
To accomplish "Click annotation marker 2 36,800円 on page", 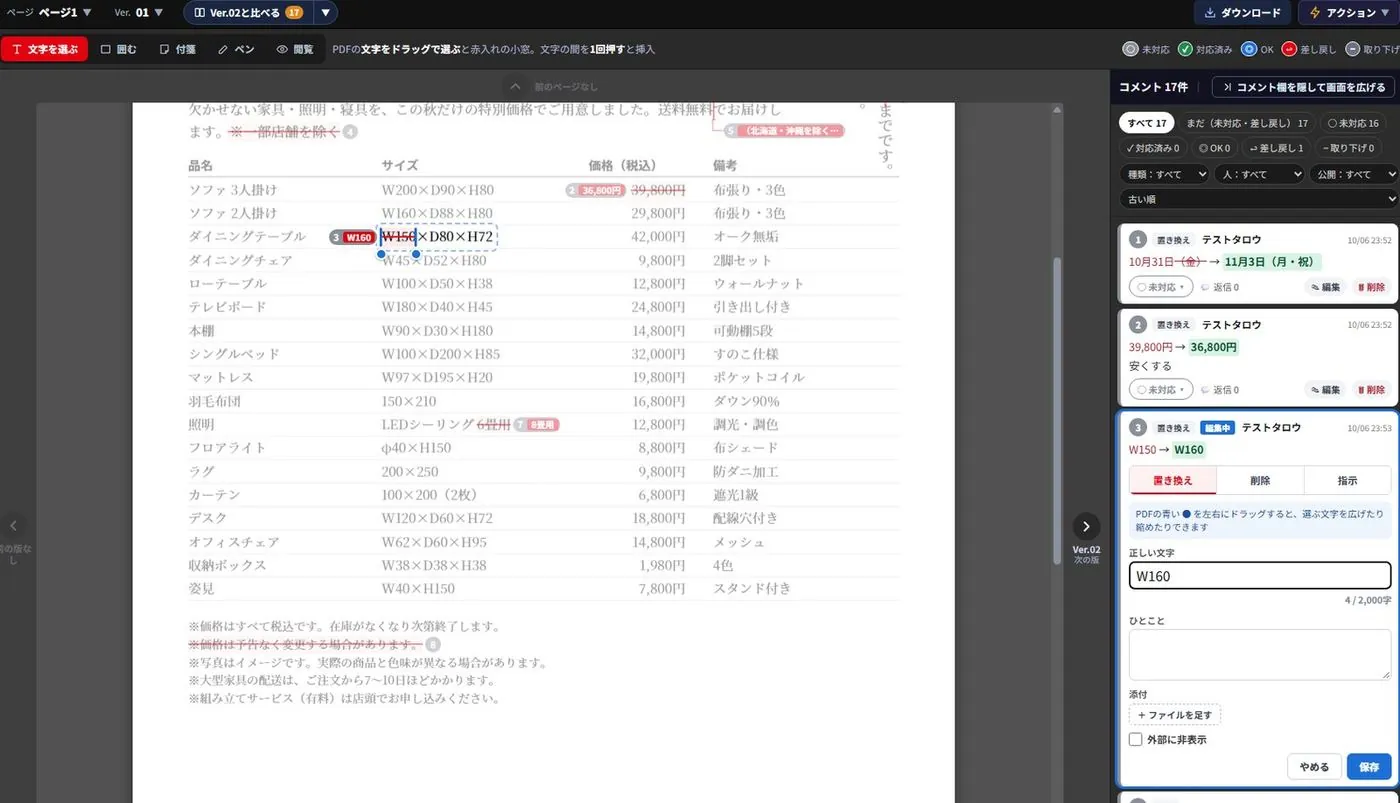I will coord(596,190).
